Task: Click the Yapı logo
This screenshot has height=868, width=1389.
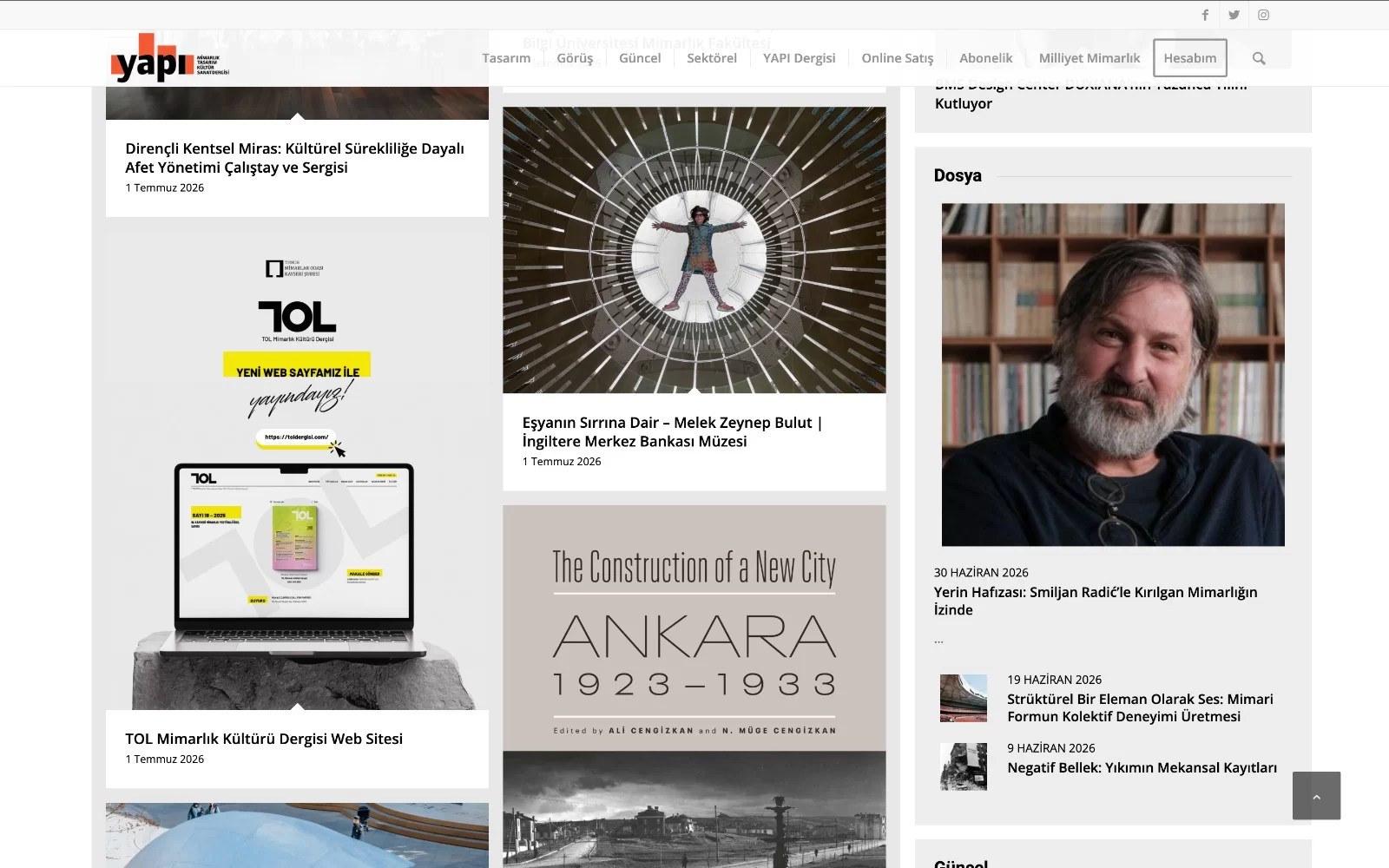Action: point(170,58)
